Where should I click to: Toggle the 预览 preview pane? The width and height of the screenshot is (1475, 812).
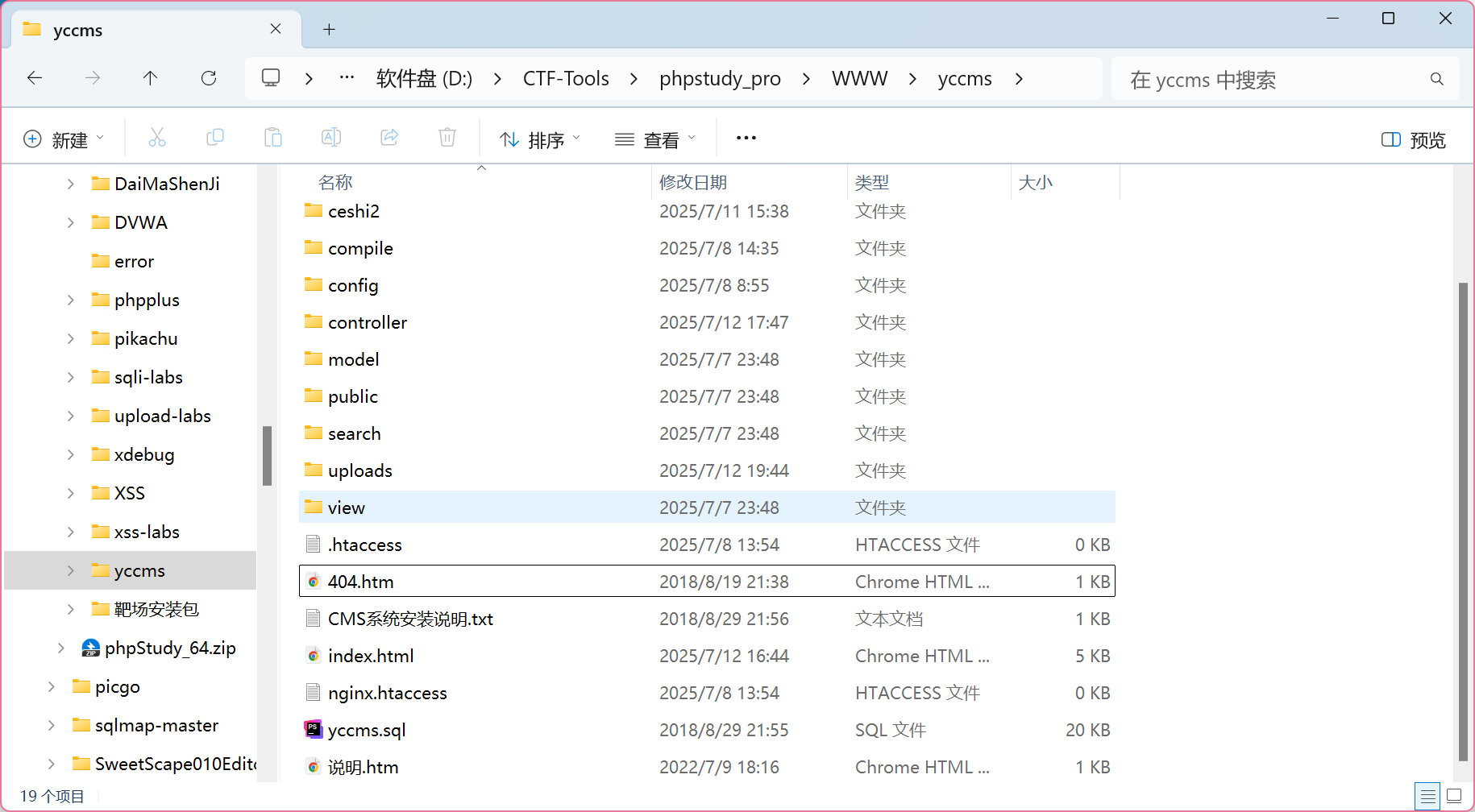pos(1414,140)
